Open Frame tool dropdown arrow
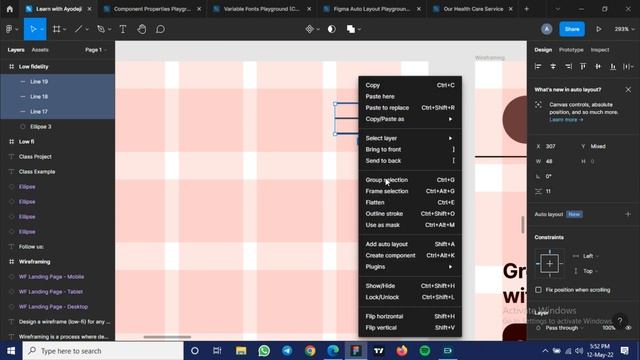640x360 pixels. 64,29
